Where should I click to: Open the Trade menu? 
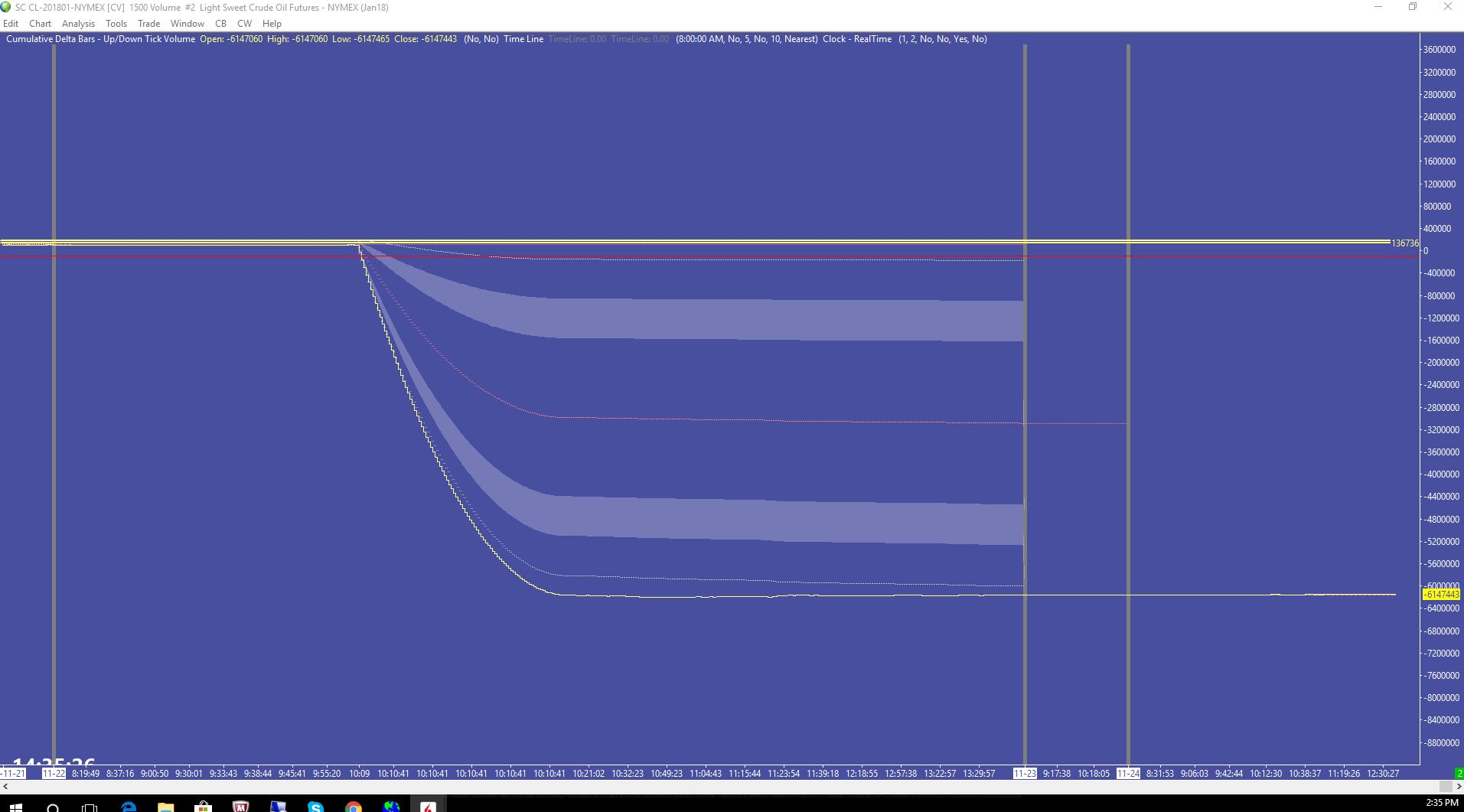(x=148, y=24)
